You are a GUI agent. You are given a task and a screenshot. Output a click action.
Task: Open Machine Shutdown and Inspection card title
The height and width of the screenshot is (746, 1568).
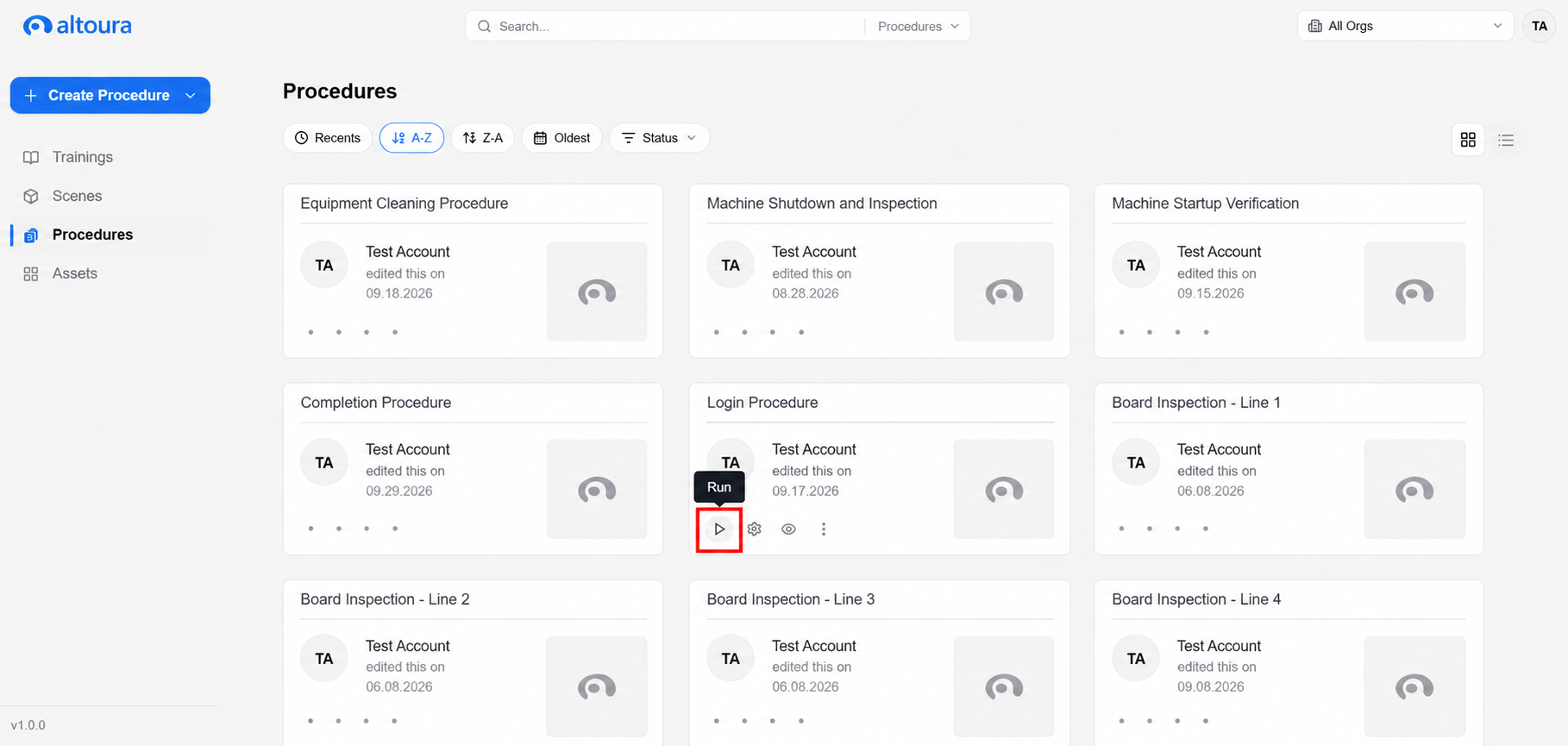pos(822,204)
